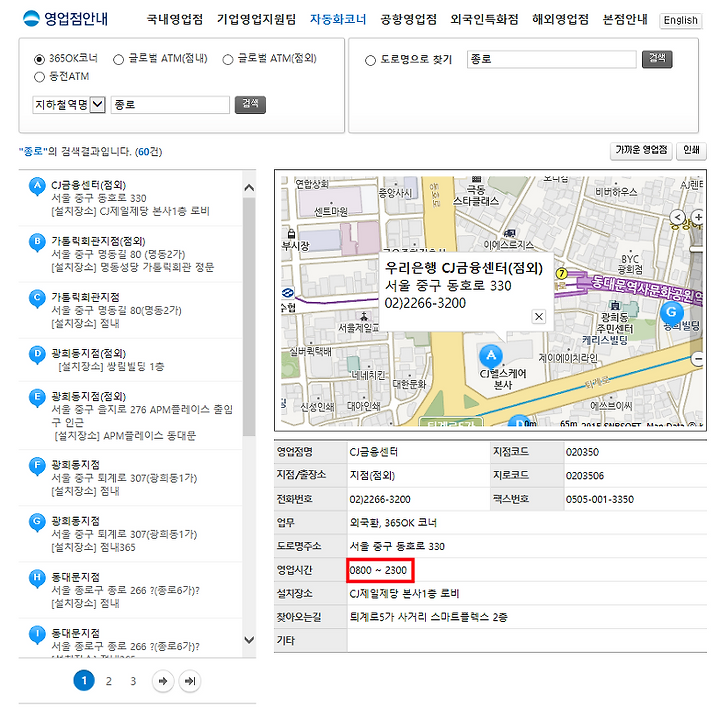Select the 동전ATM radio button

point(39,77)
